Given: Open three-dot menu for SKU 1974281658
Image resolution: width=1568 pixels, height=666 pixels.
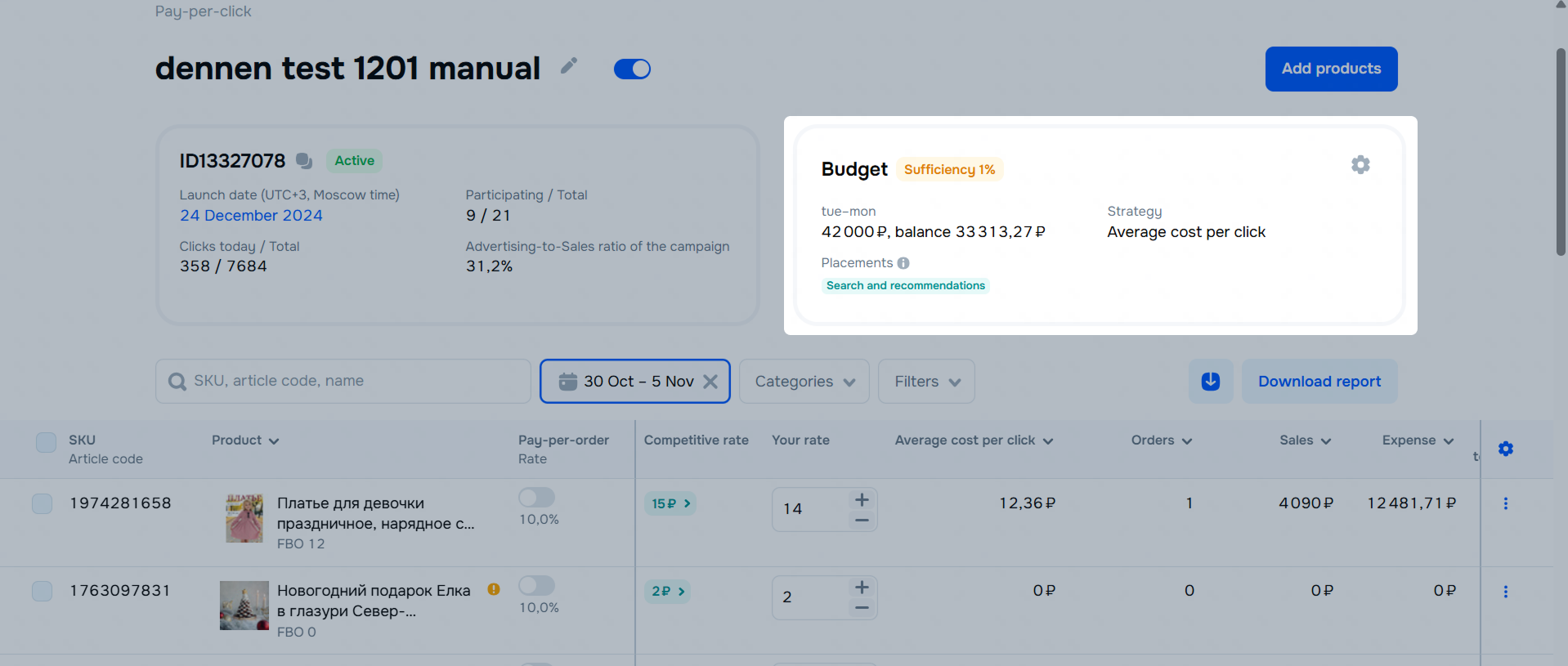Looking at the screenshot, I should click(1505, 503).
